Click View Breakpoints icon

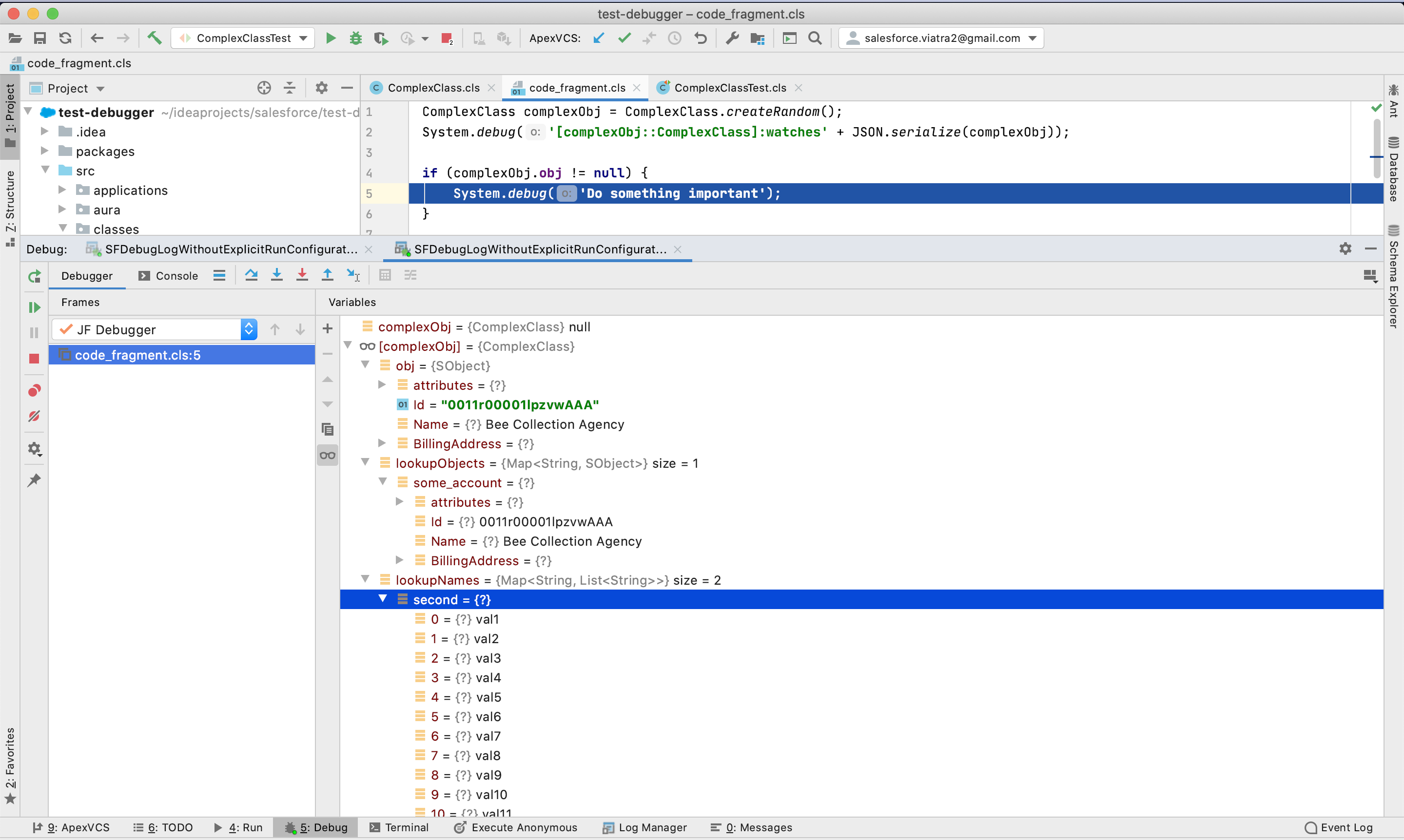coord(34,391)
